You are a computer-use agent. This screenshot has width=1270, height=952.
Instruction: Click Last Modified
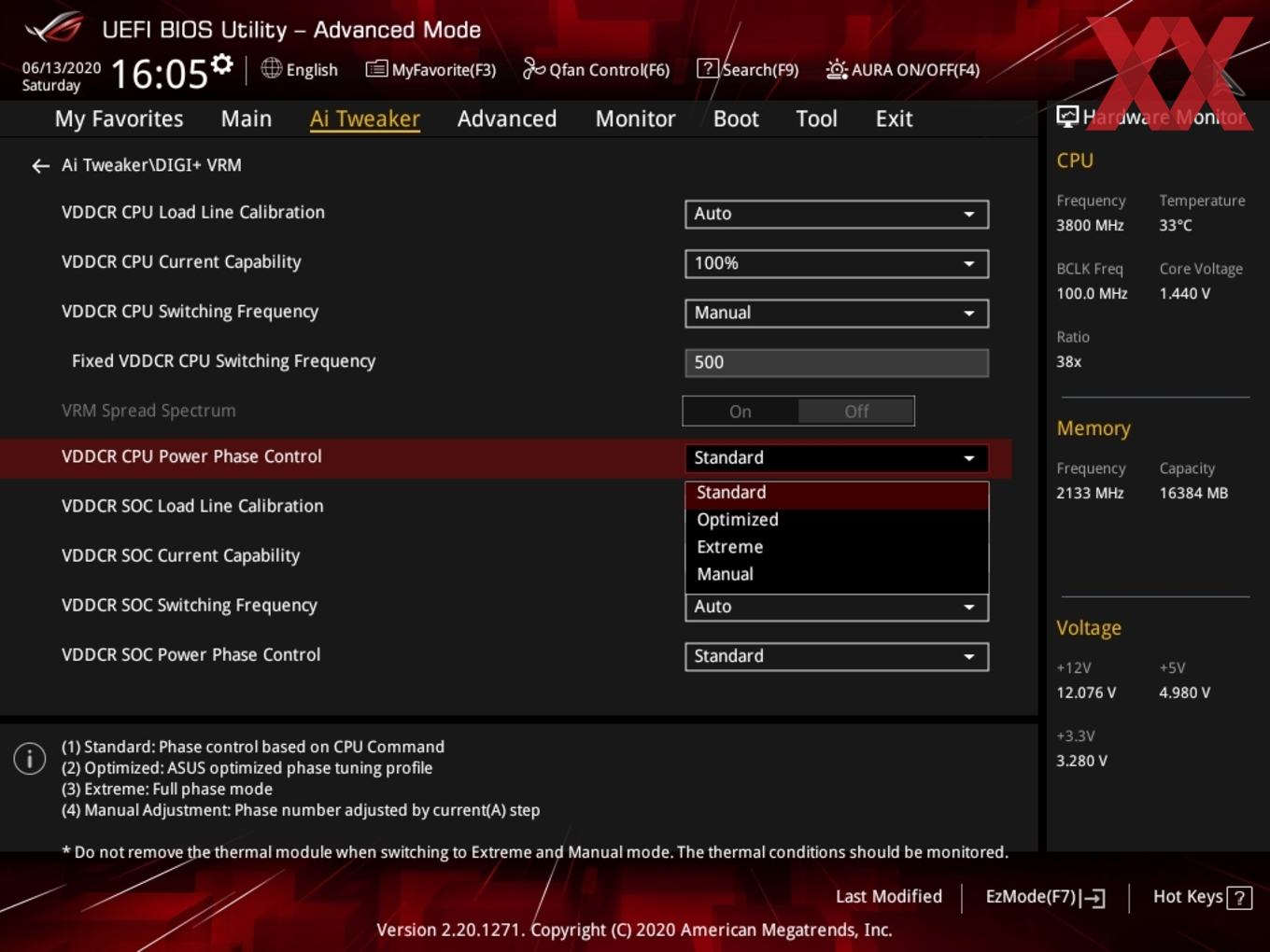[x=889, y=897]
